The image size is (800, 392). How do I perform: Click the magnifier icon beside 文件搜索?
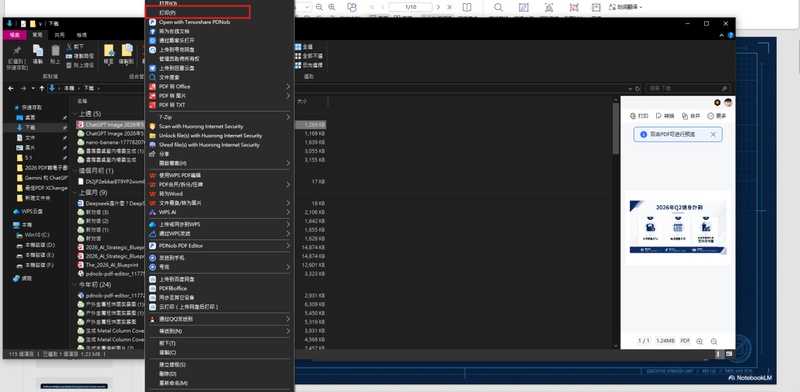point(152,77)
